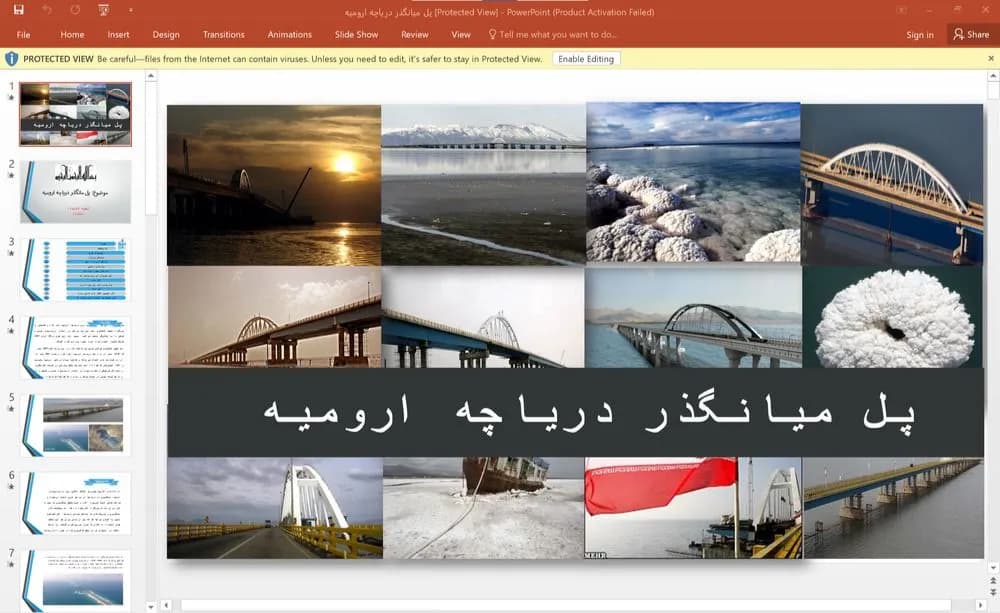The image size is (1000, 613).
Task: Select slide 4 thumbnail
Action: tap(75, 348)
